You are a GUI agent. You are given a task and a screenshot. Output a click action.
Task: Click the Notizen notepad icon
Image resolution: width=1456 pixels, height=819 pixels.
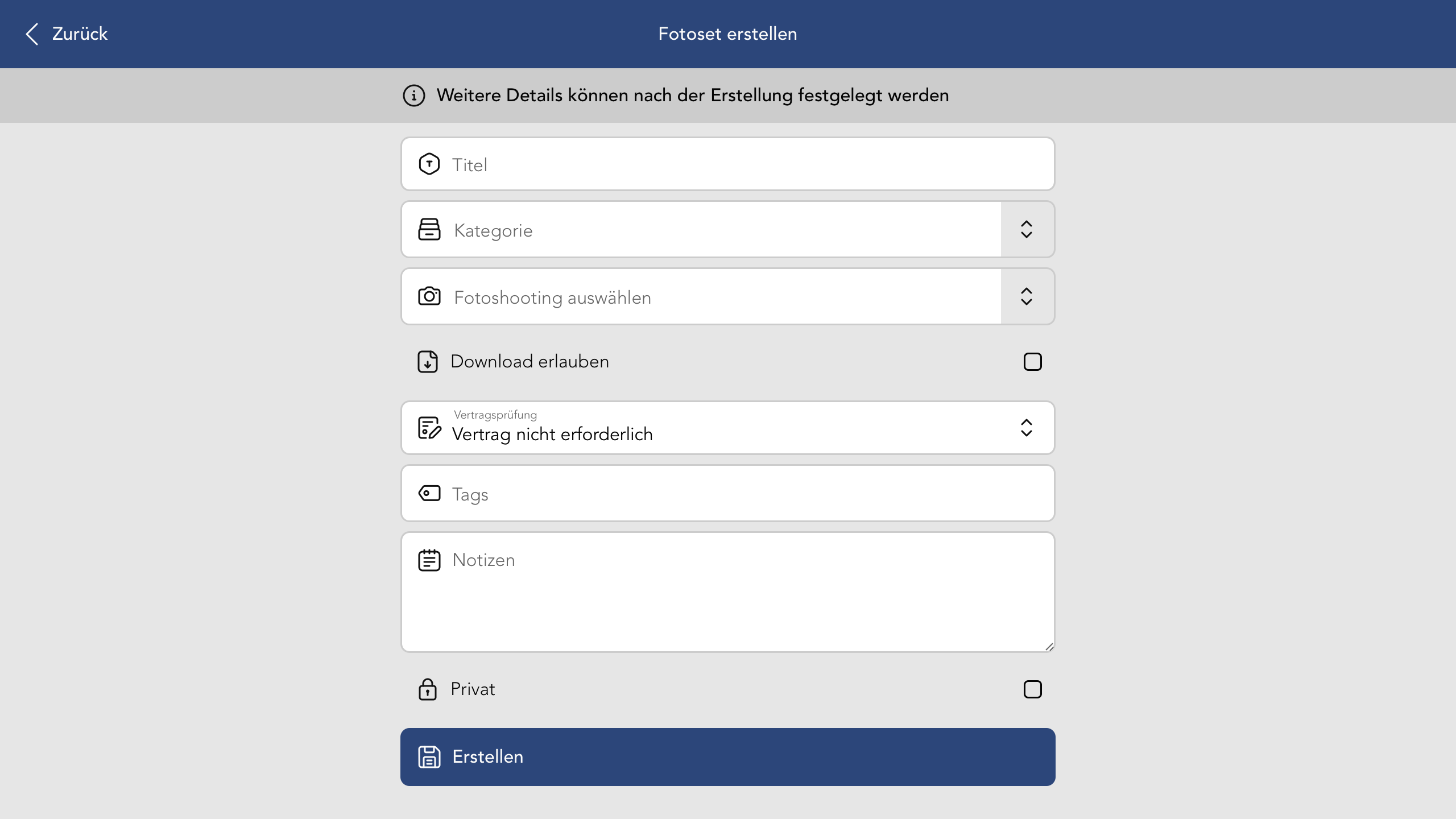(429, 560)
